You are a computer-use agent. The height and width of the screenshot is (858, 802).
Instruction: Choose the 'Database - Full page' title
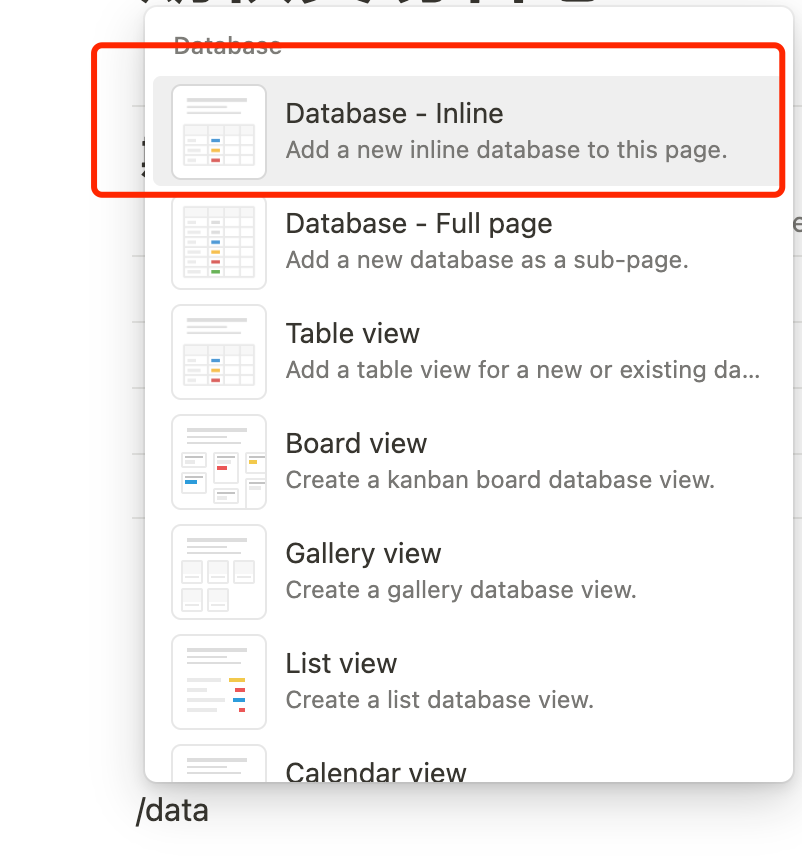419,224
